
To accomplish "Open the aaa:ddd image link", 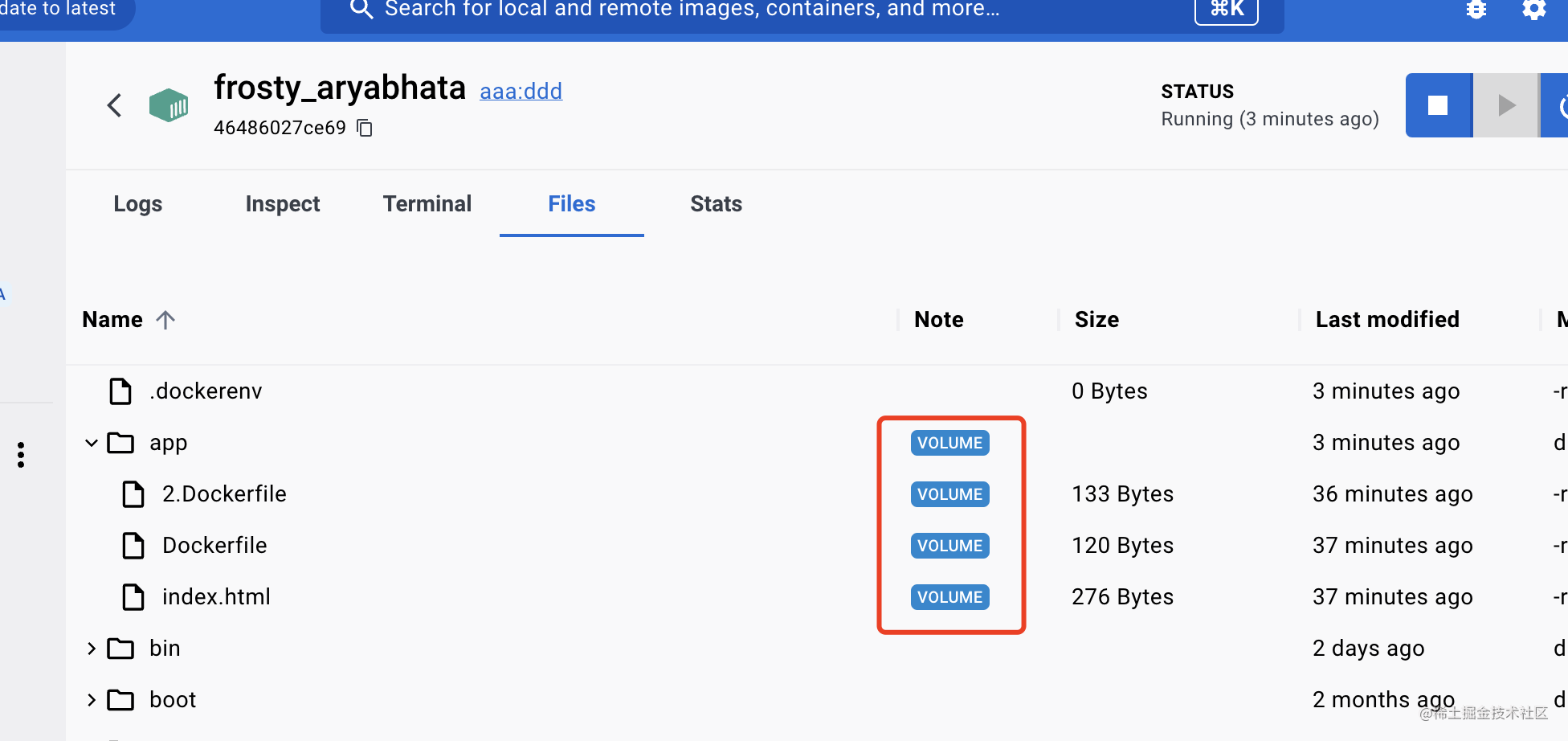I will pos(521,92).
